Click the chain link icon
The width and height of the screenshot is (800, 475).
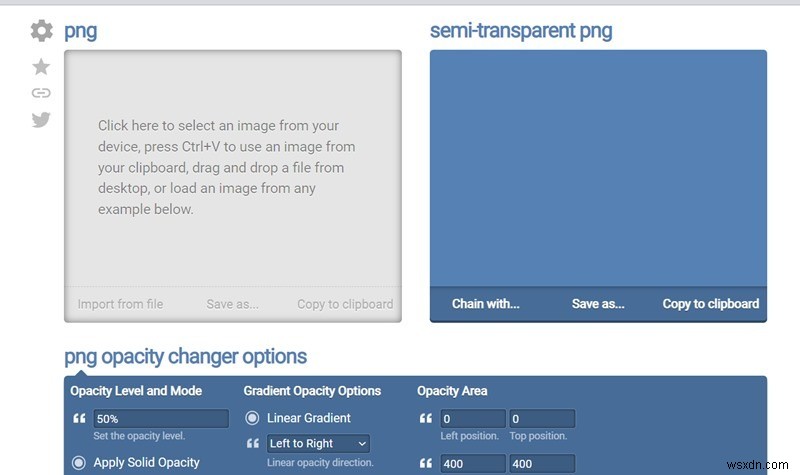(x=41, y=93)
